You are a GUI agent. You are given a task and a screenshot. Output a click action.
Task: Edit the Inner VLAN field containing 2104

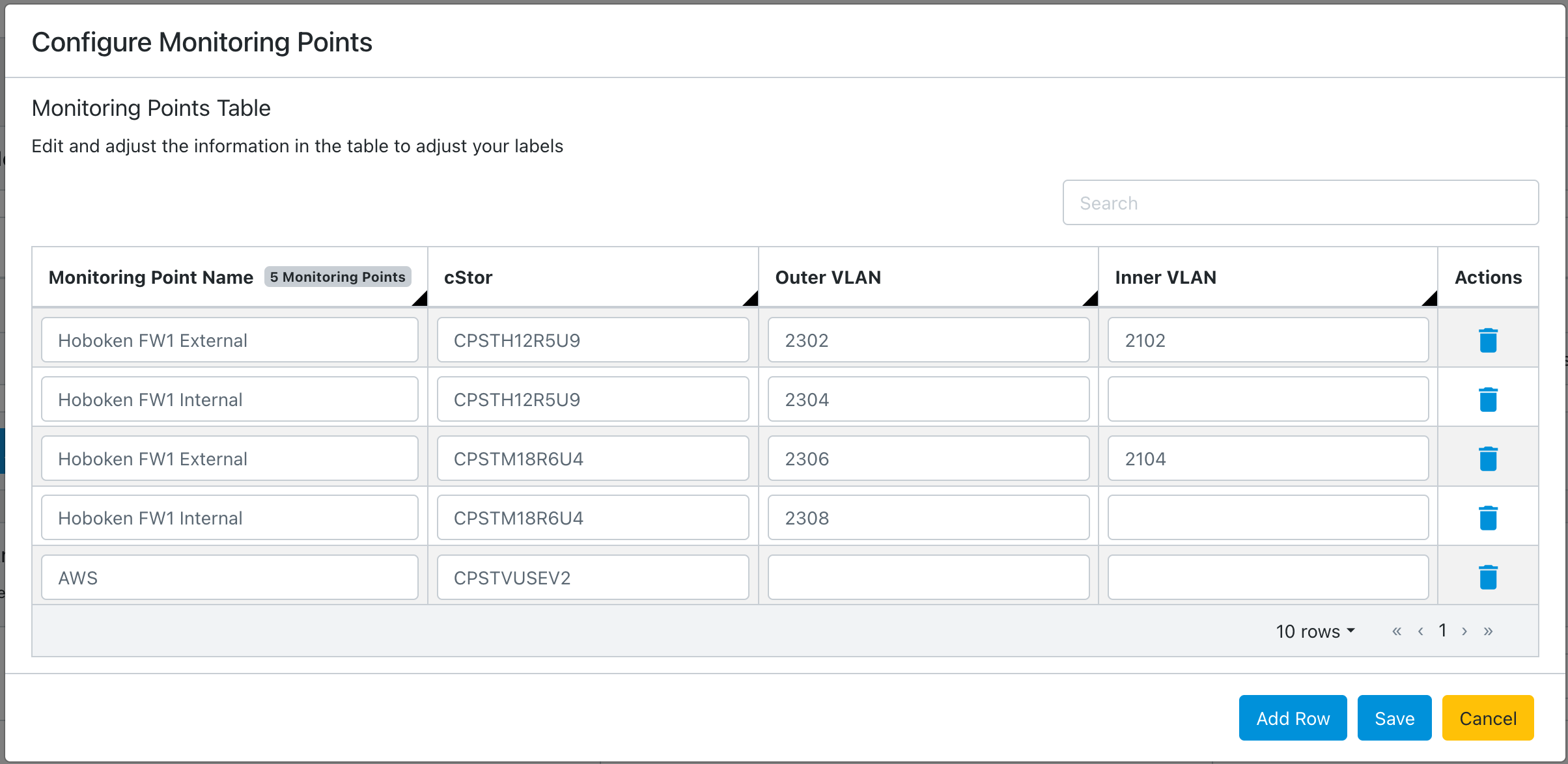(x=1268, y=458)
